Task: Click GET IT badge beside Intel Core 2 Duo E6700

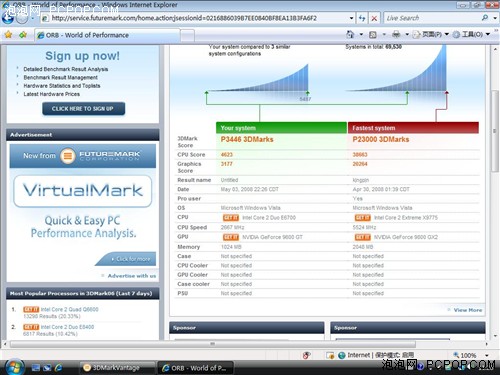Action: [231, 218]
